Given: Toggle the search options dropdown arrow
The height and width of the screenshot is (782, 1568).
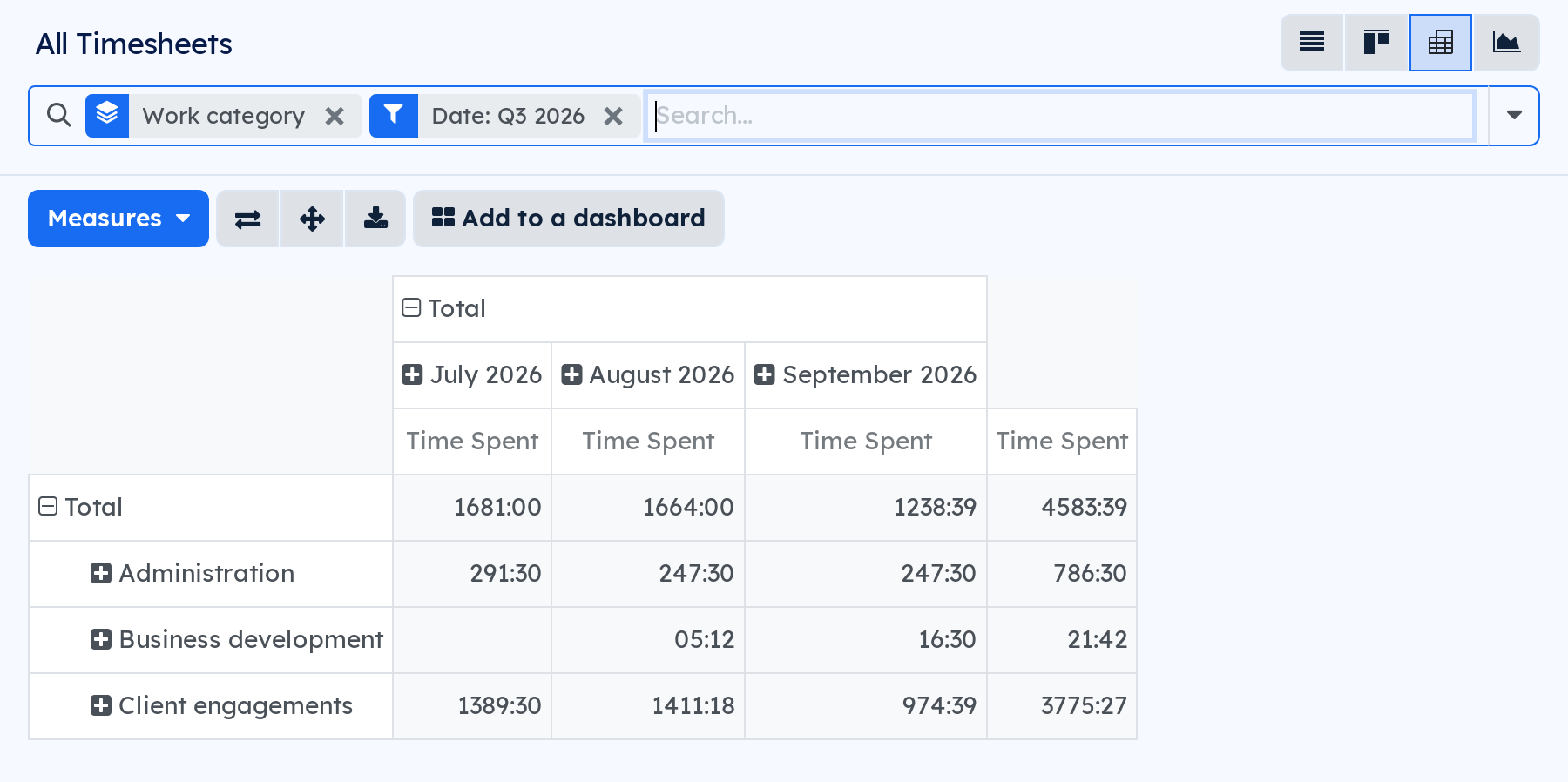Looking at the screenshot, I should coord(1514,115).
